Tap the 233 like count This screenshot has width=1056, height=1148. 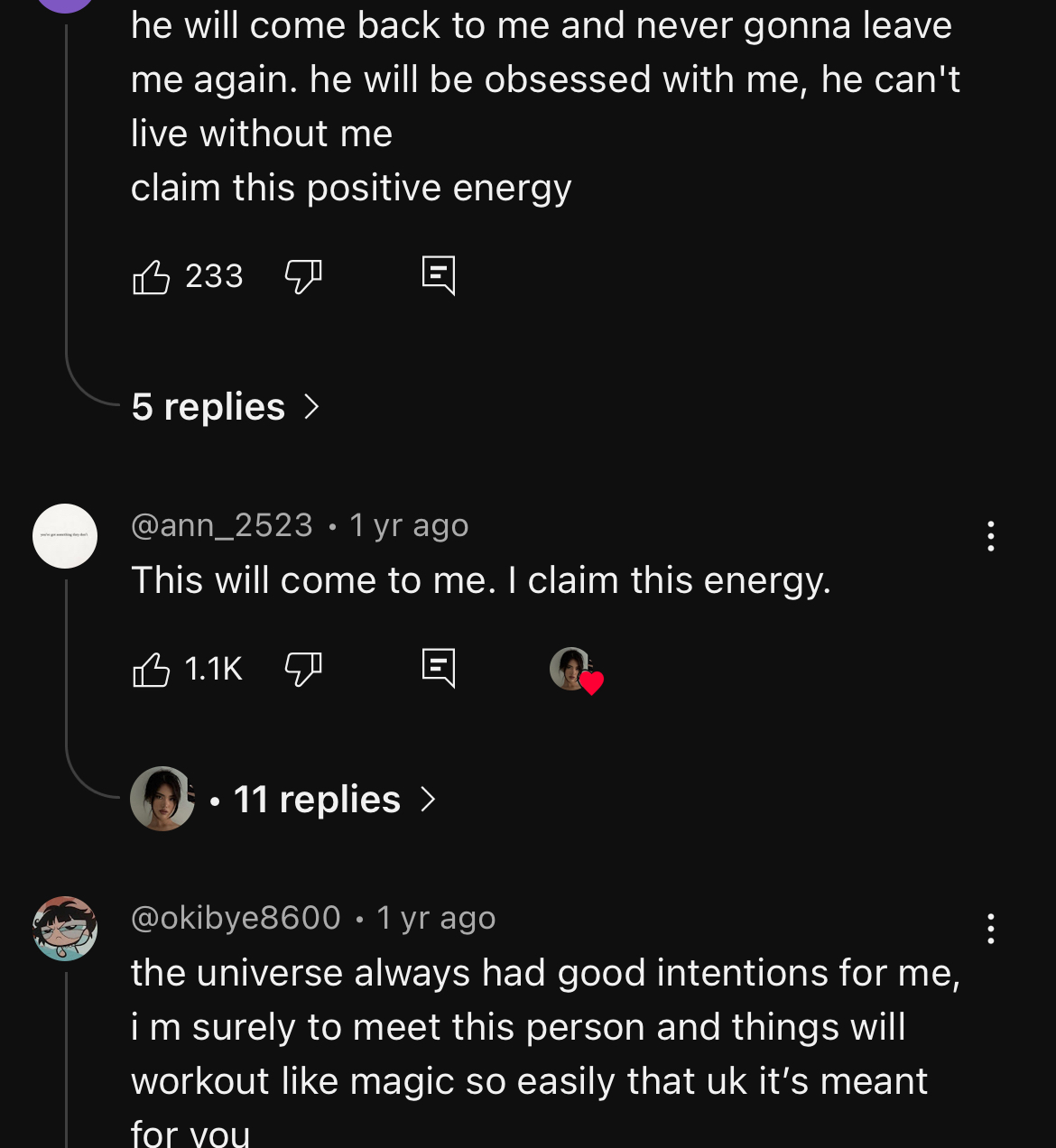pyautogui.click(x=214, y=276)
